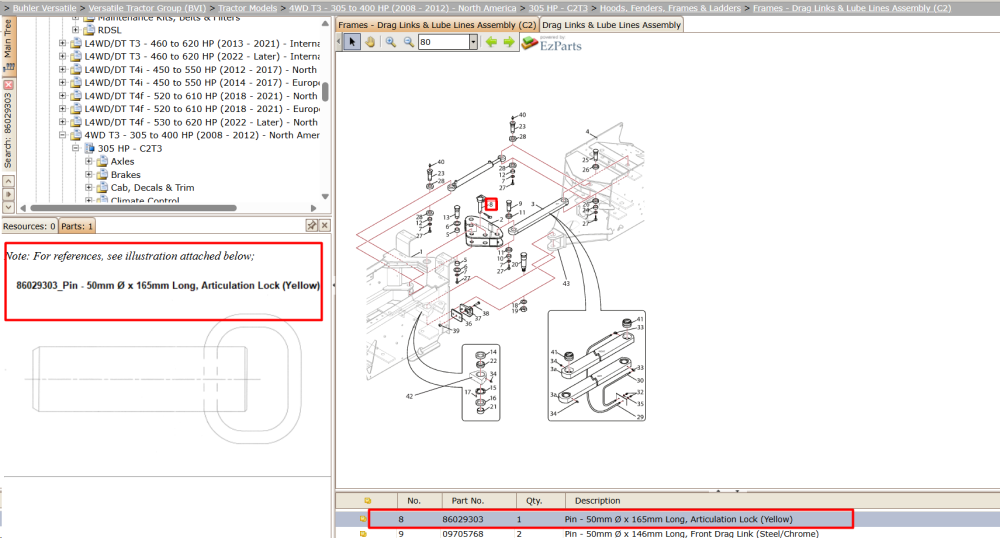The height and width of the screenshot is (538, 1000).
Task: Click the 305 HP - C2T3 model icon
Action: coord(90,149)
